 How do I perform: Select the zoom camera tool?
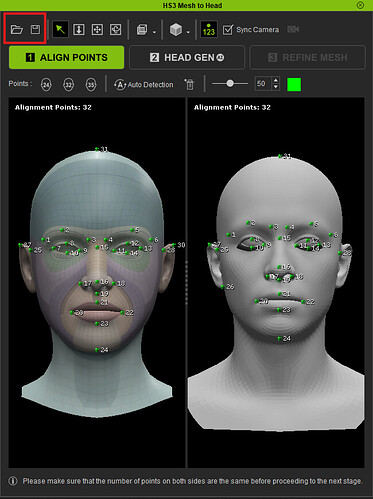79,29
